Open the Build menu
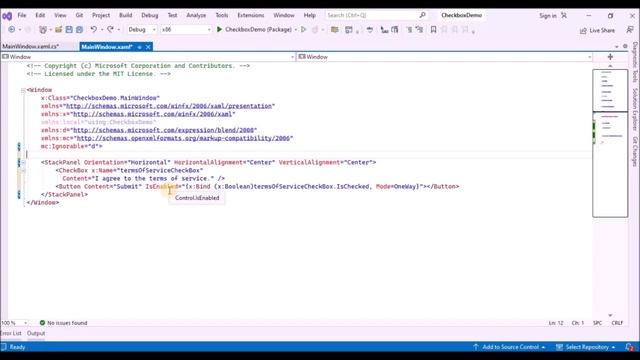The image size is (640, 360). 125,15
